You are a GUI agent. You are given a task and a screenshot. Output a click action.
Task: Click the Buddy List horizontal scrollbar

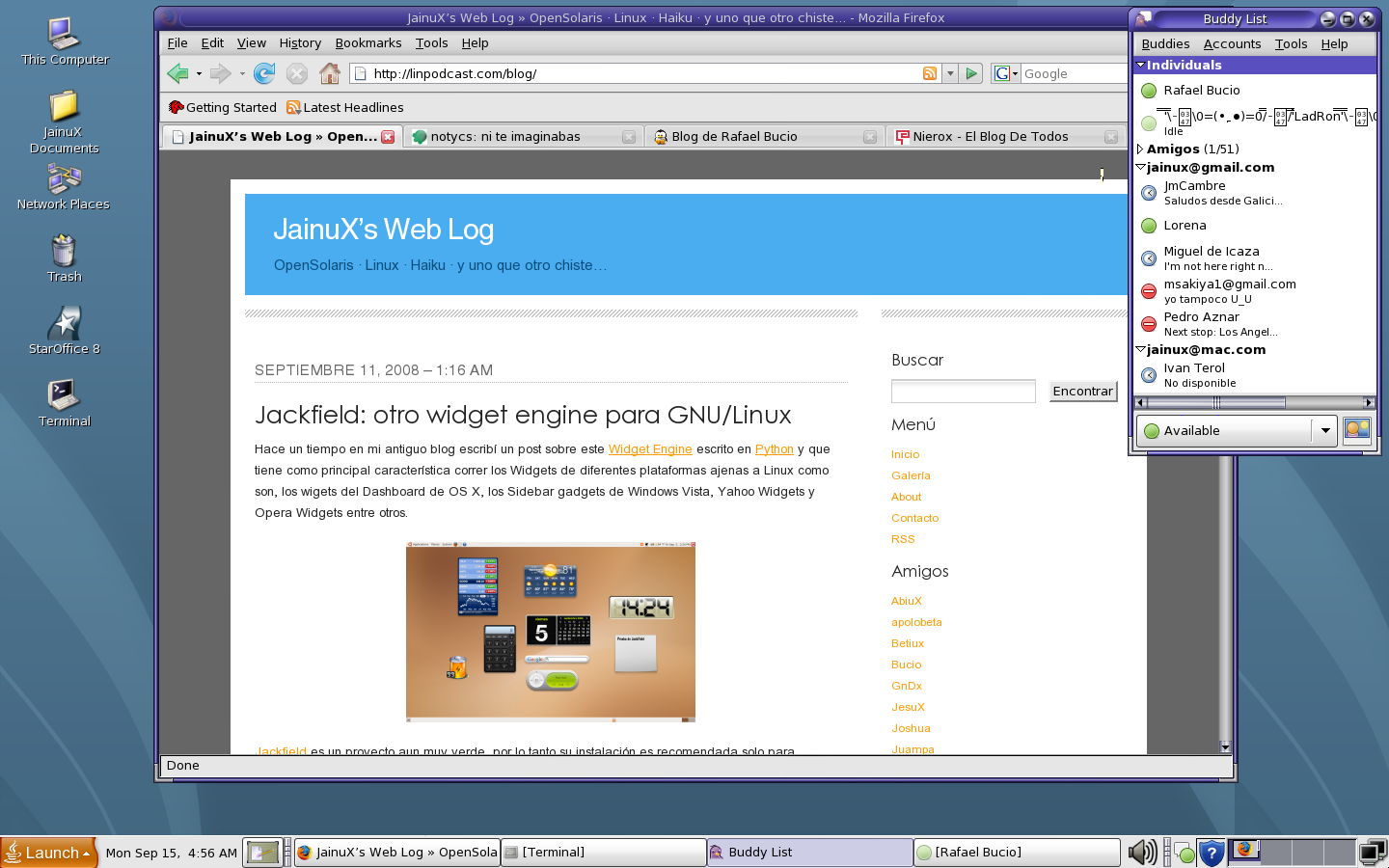point(1254,402)
